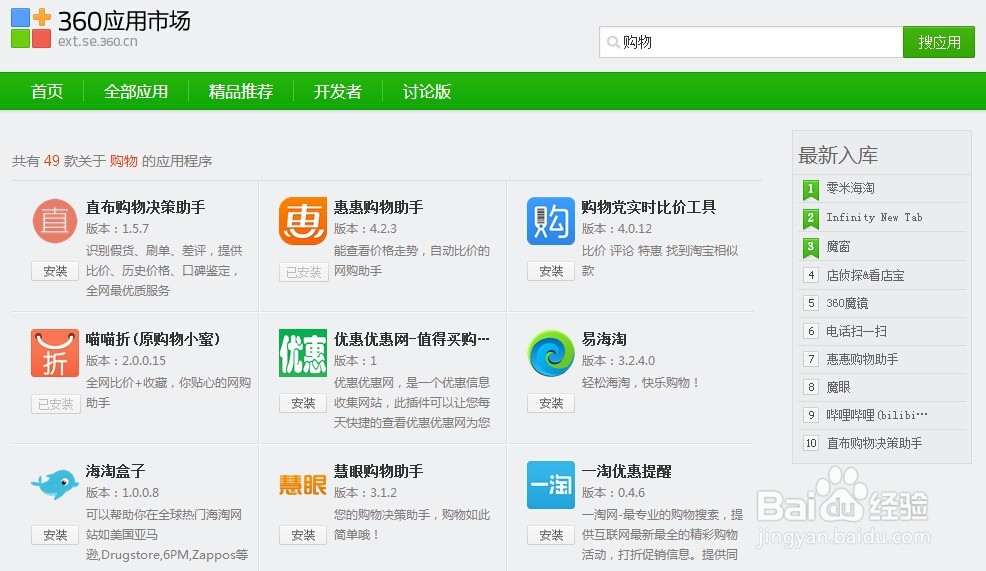Open the 直布购物决策助手 app icon
The image size is (986, 571).
(55, 221)
